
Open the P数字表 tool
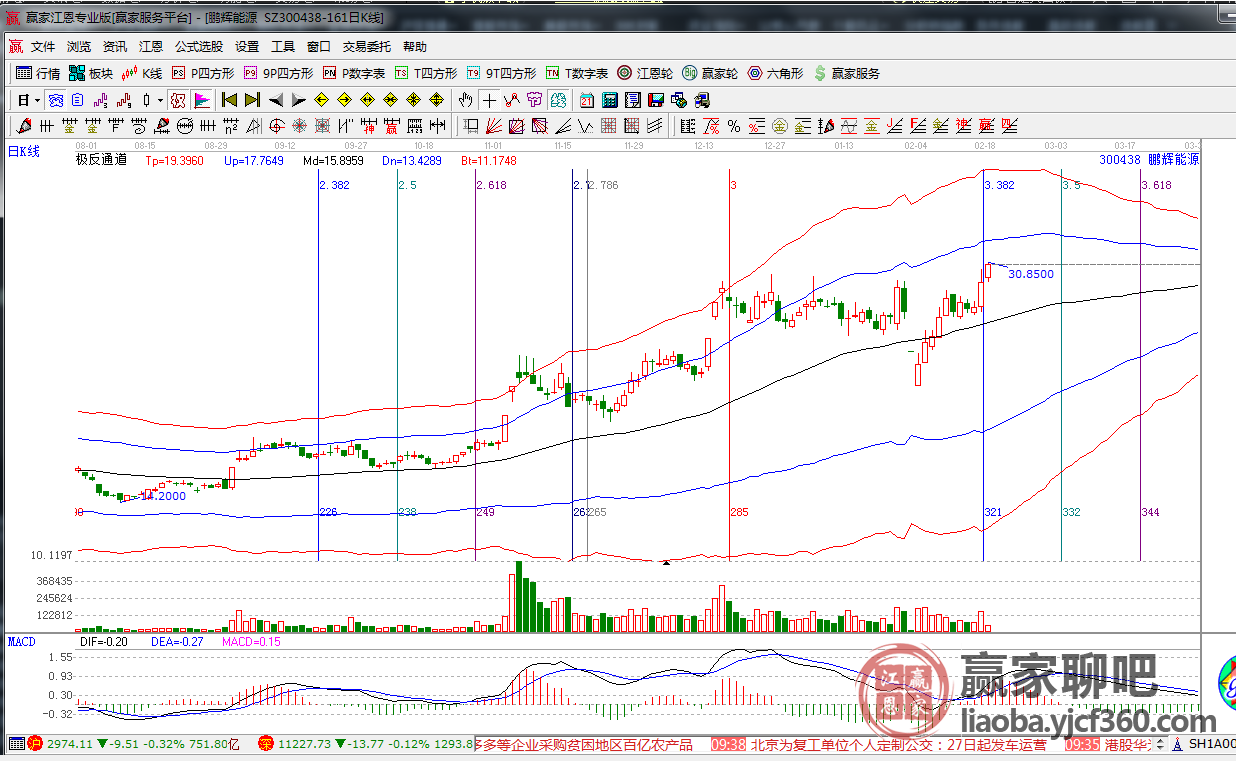354,74
